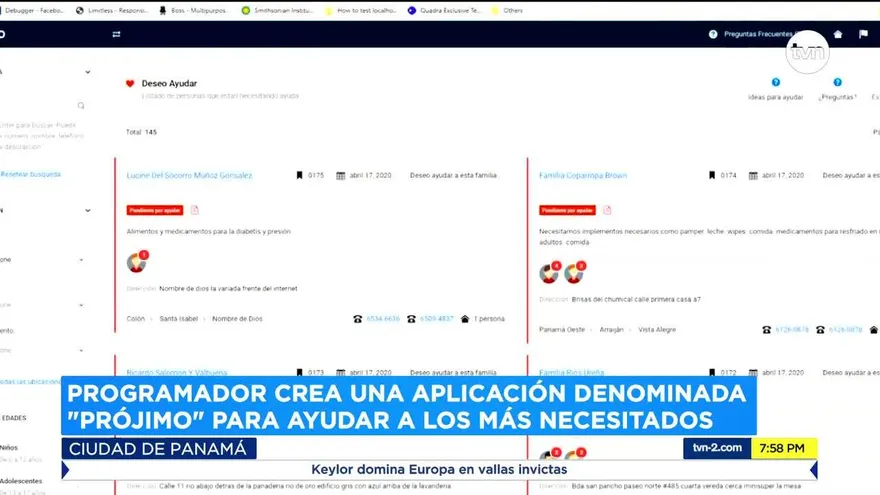This screenshot has height=495, width=880.
Task: Open Quadra Exclusive bookmark
Action: (444, 11)
